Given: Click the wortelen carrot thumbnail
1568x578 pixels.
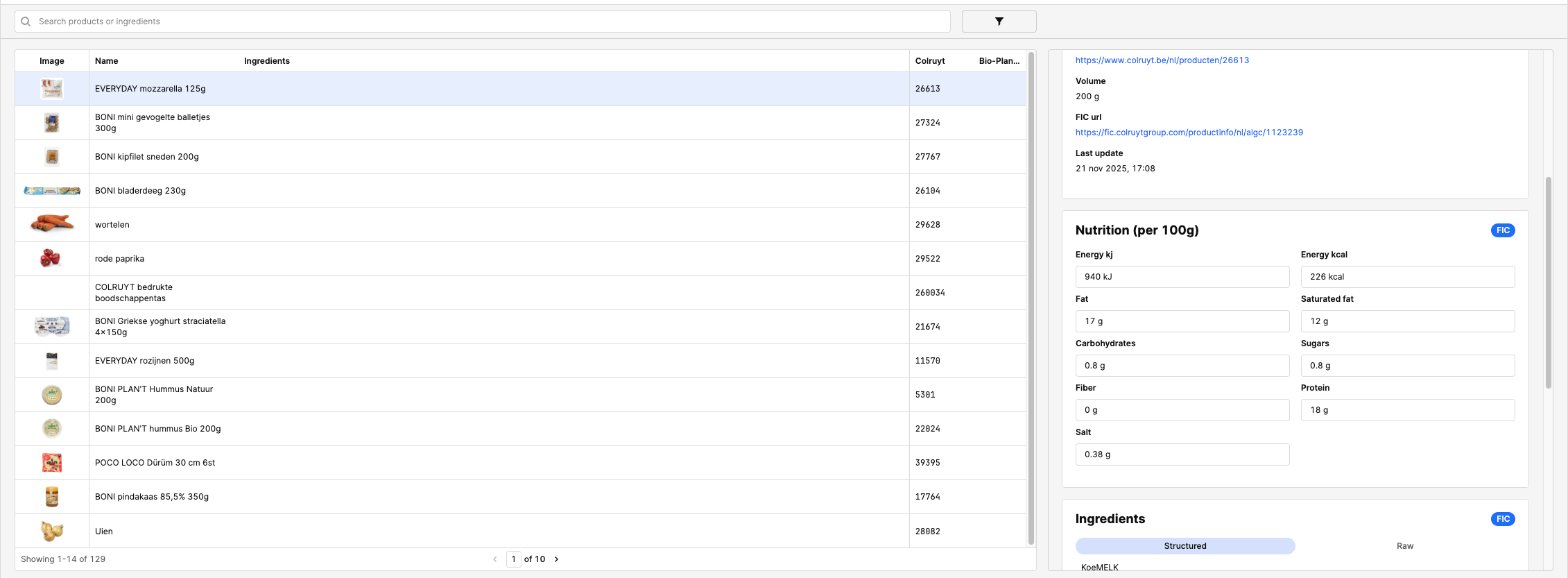Looking at the screenshot, I should [x=52, y=224].
